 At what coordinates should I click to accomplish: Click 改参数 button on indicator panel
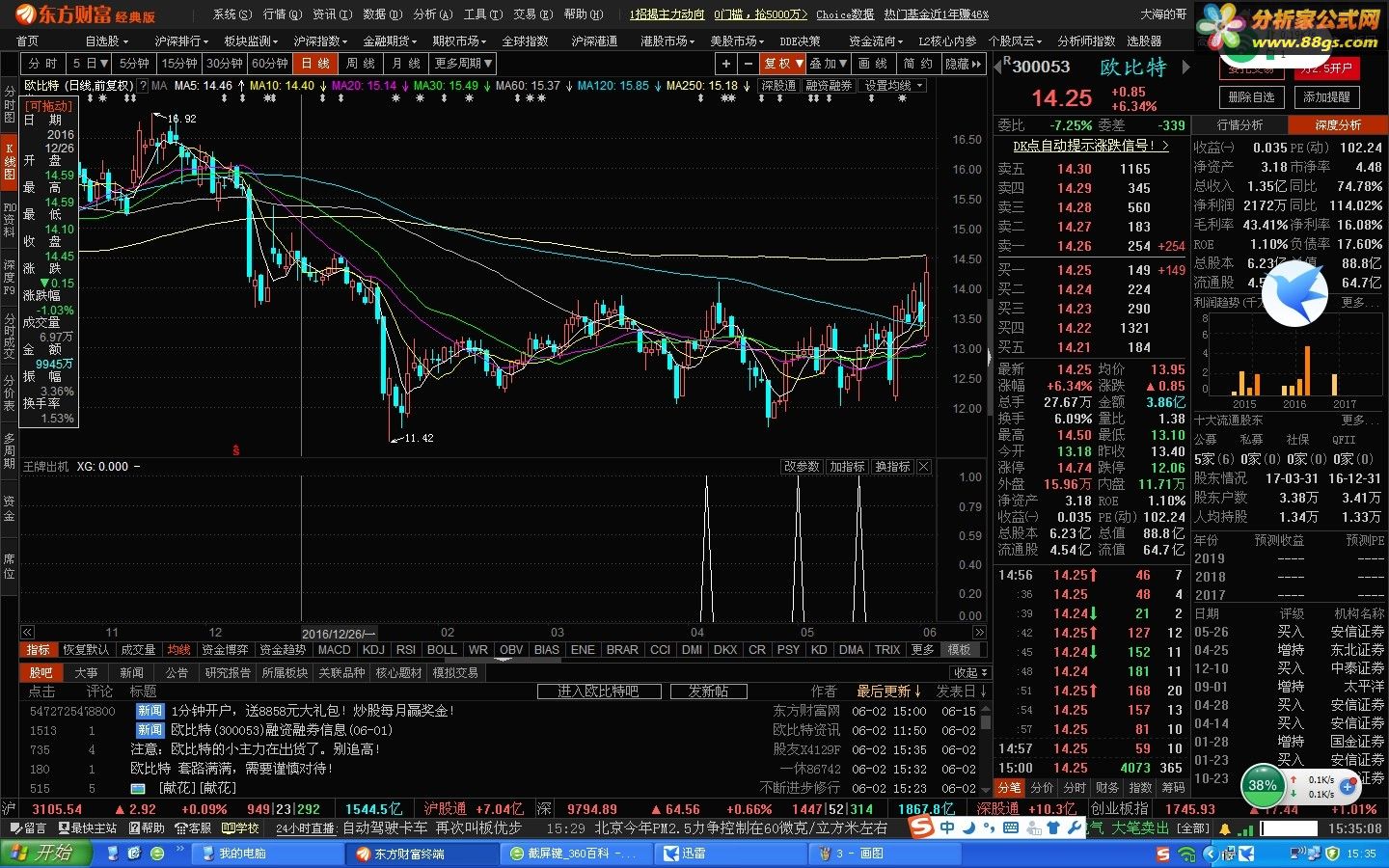point(802,467)
